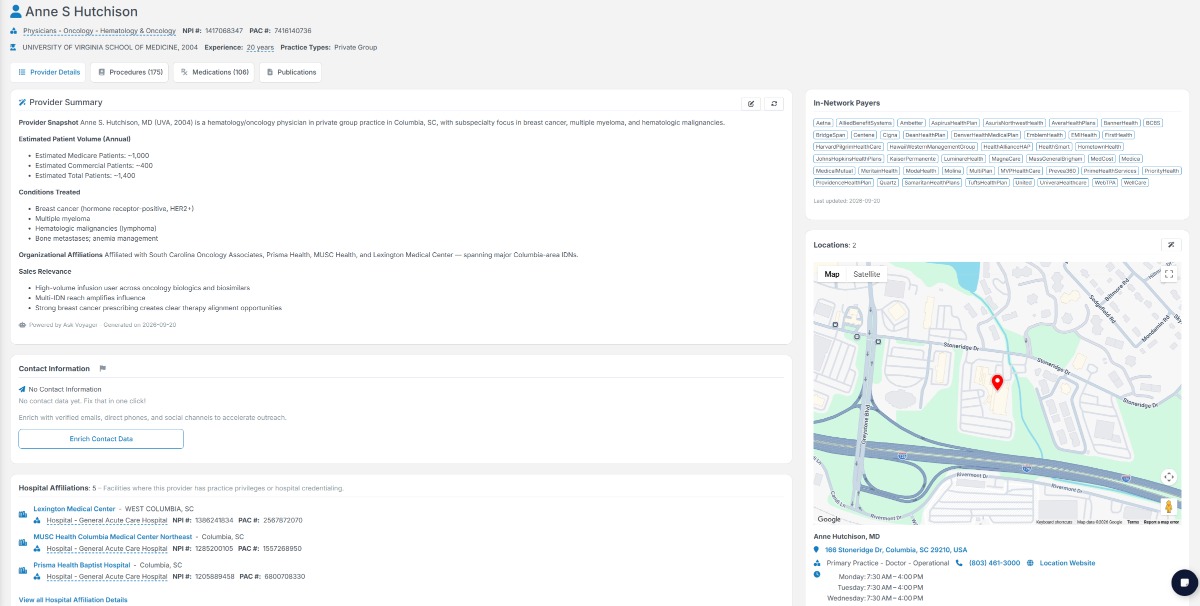1200x606 pixels.
Task: Click the WellCare payer tag
Action: coord(1135,183)
